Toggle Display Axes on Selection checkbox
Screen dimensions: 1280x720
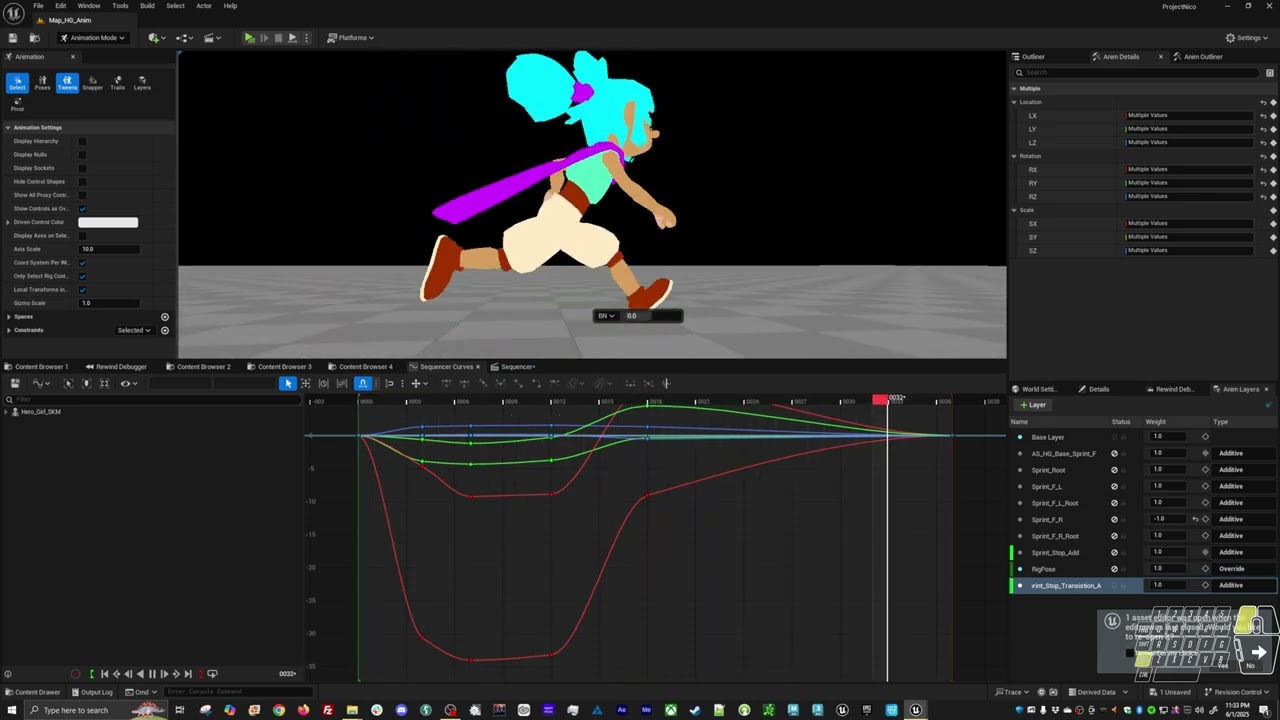[x=82, y=236]
